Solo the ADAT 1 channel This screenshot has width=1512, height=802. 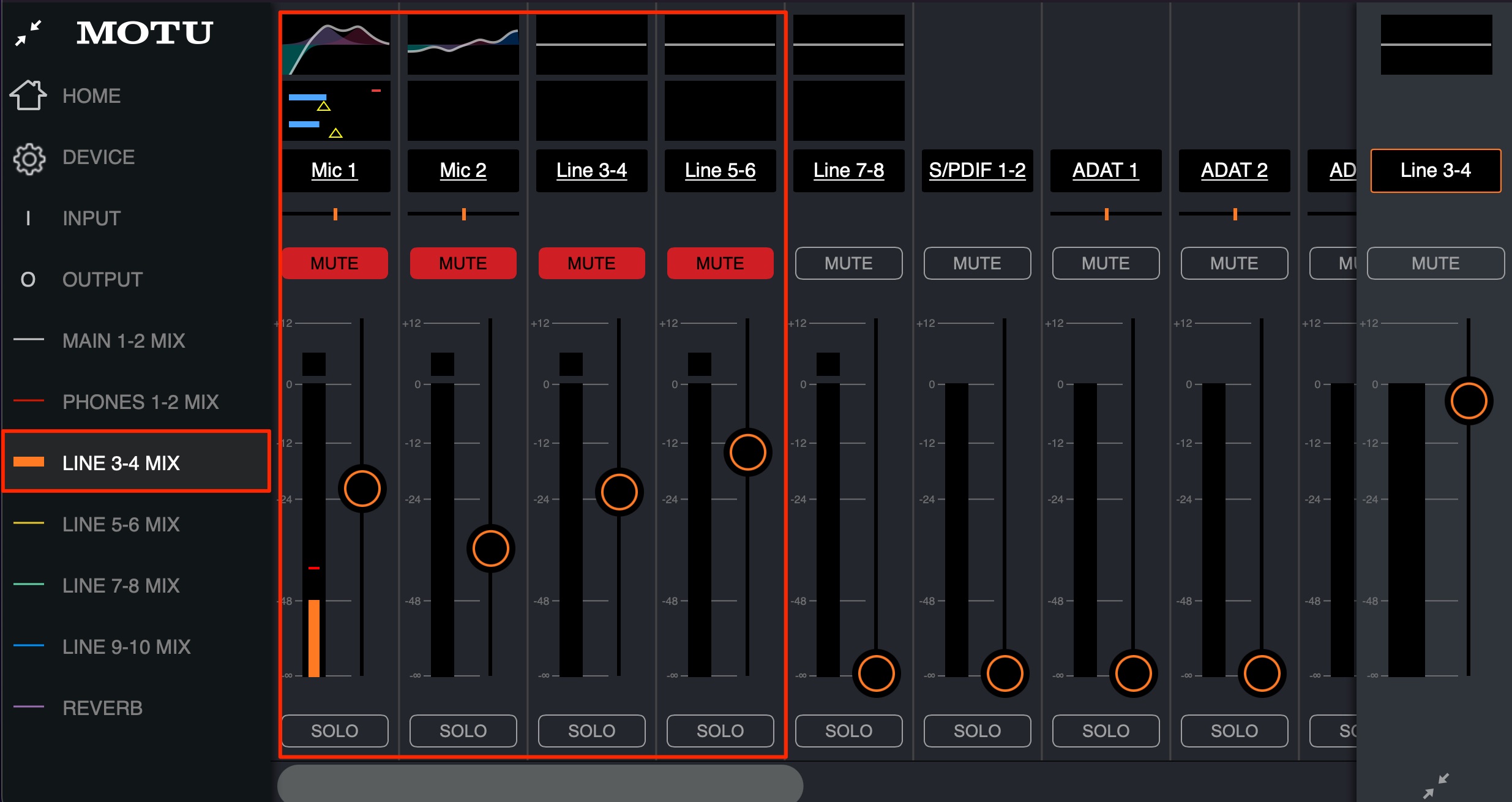click(x=1106, y=731)
